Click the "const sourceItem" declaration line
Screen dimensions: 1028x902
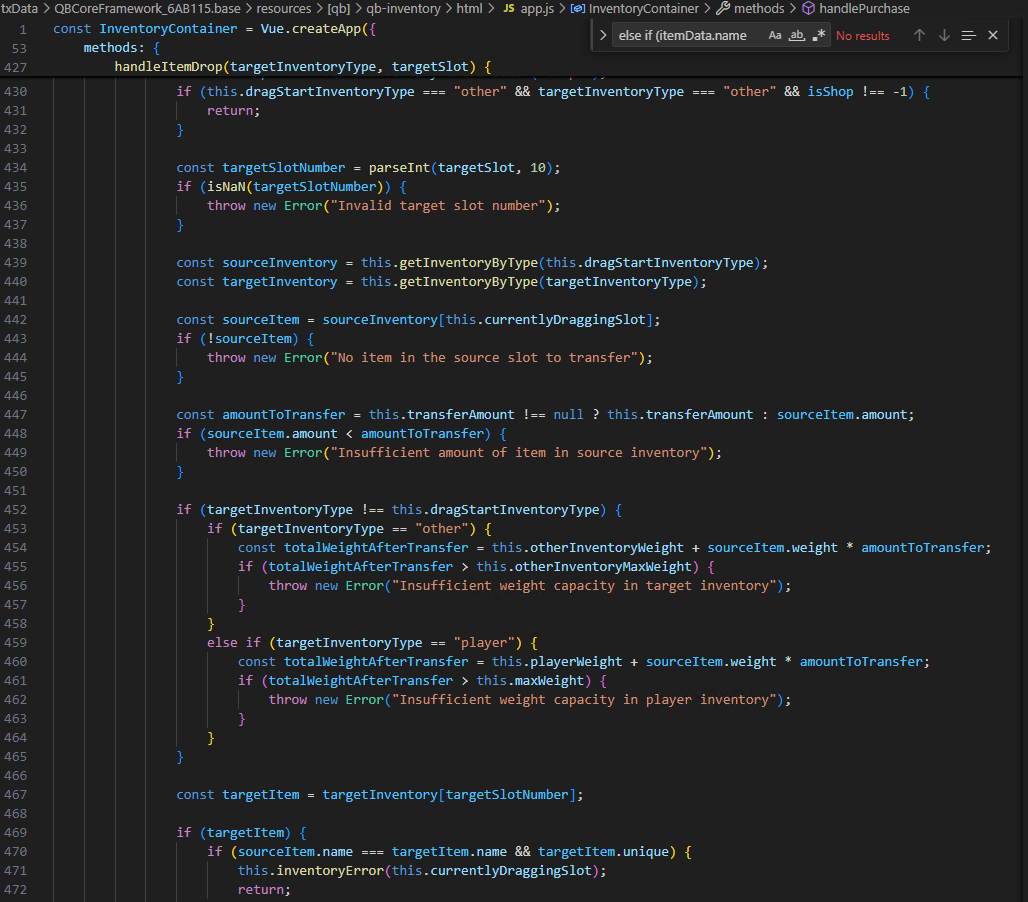pos(418,320)
